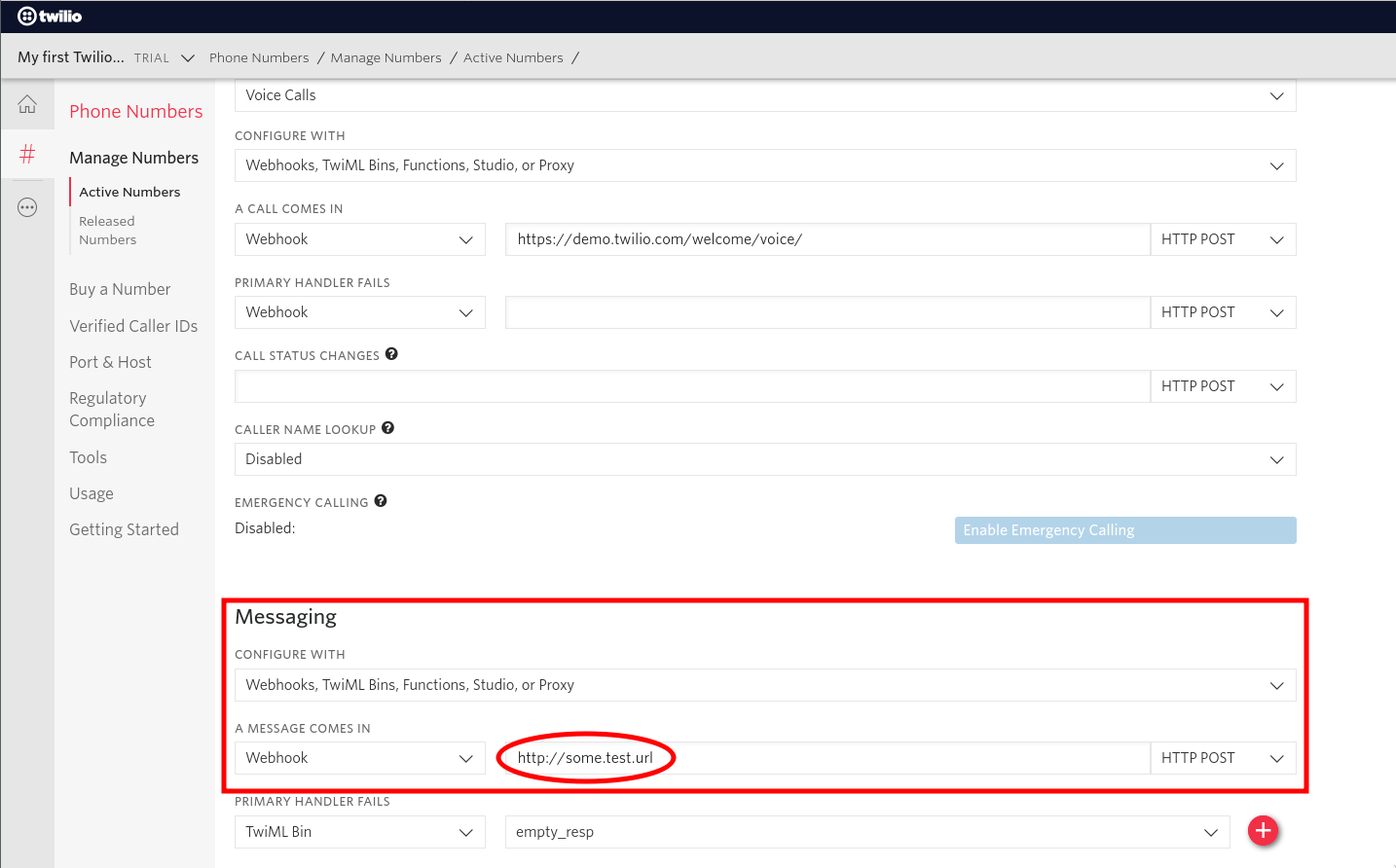This screenshot has width=1396, height=868.
Task: Open Usage in the sidebar
Action: [92, 493]
